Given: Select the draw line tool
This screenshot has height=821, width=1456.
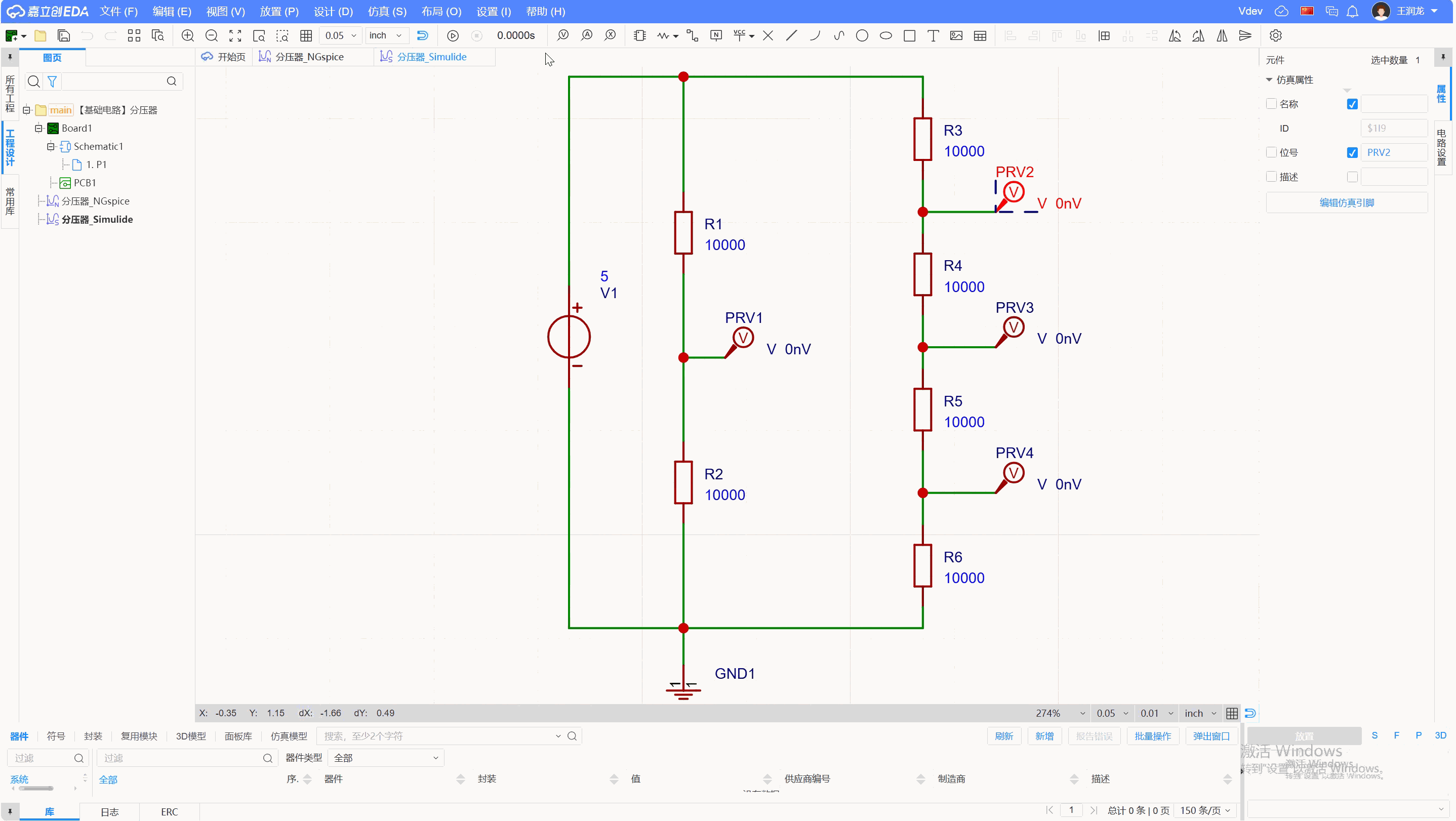Looking at the screenshot, I should (791, 35).
